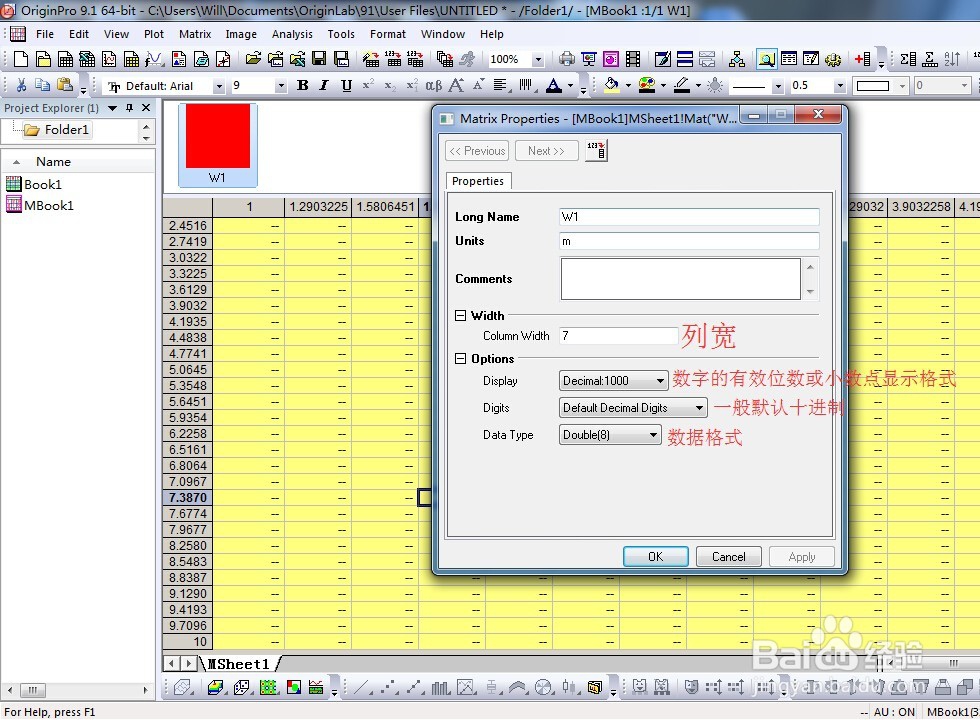Toggle superscript formatting

tap(368, 84)
